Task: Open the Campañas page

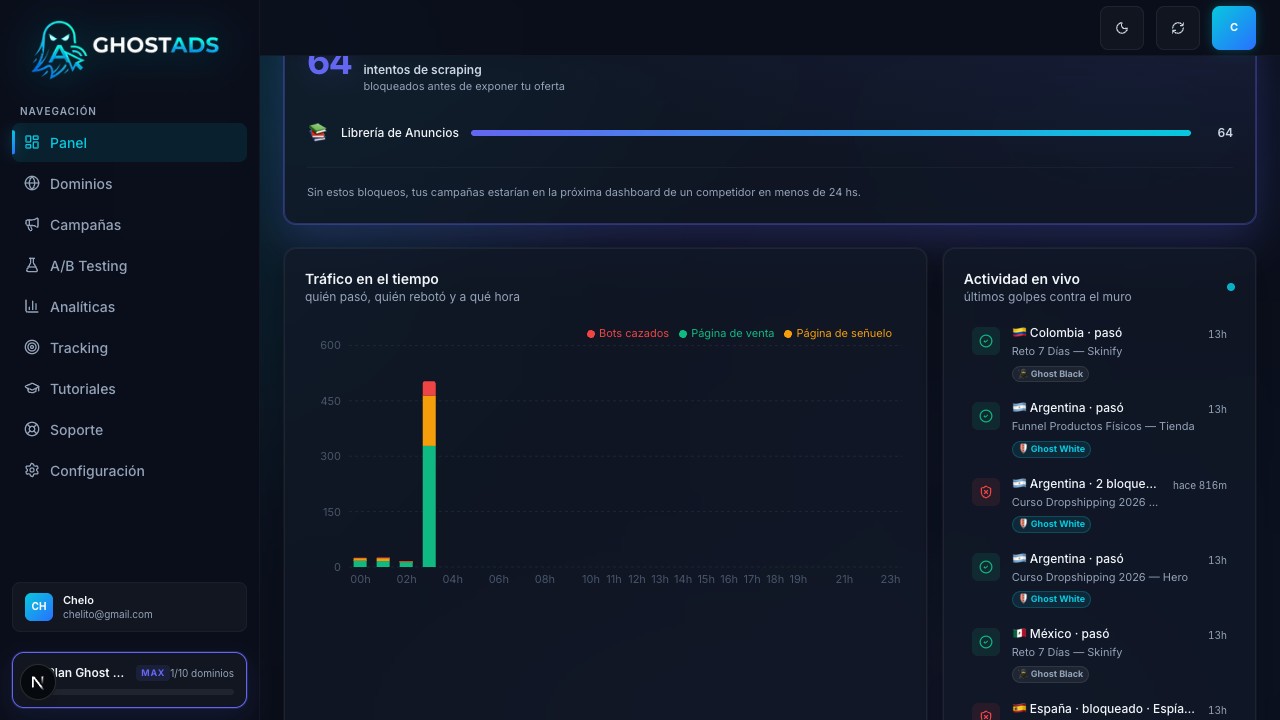Action: [x=129, y=225]
